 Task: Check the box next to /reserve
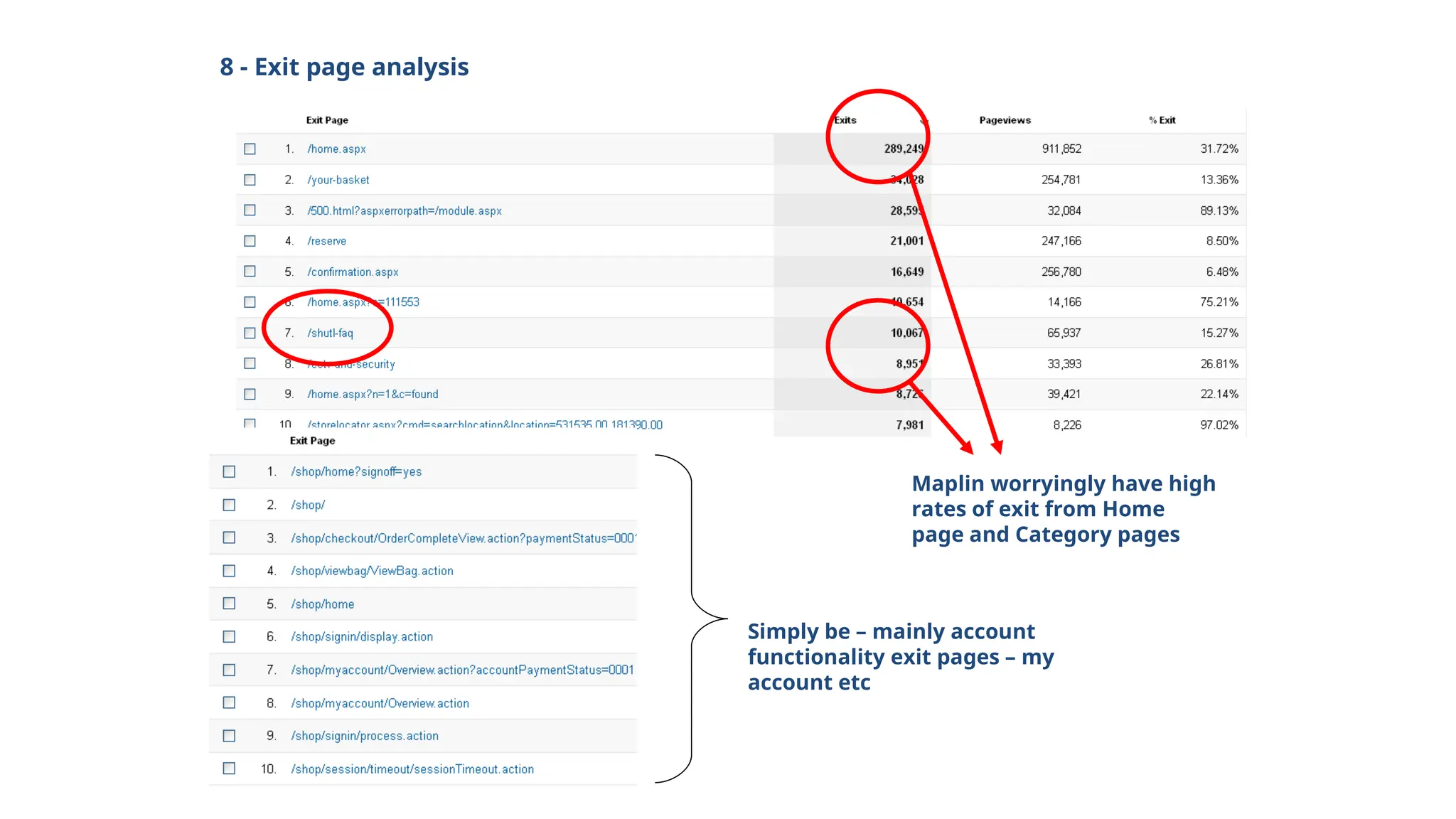[250, 241]
